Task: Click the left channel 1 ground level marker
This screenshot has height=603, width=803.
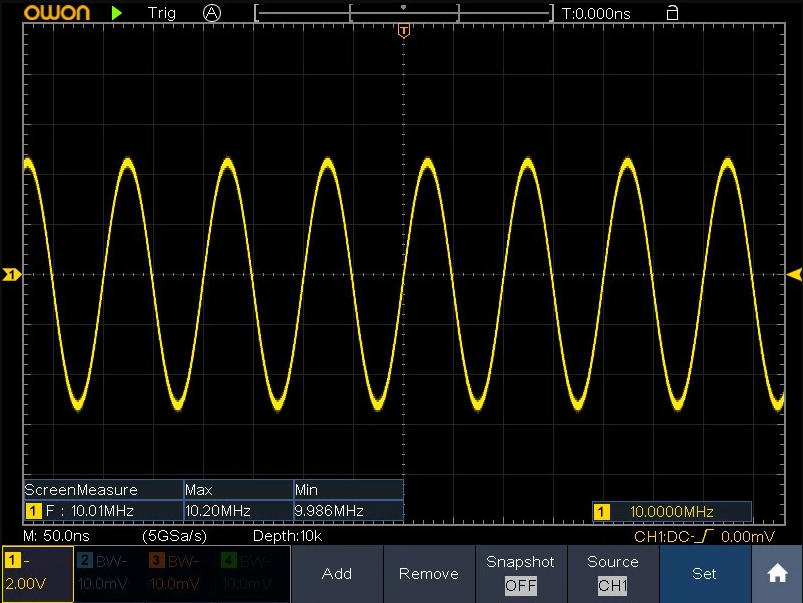Action: [x=11, y=274]
